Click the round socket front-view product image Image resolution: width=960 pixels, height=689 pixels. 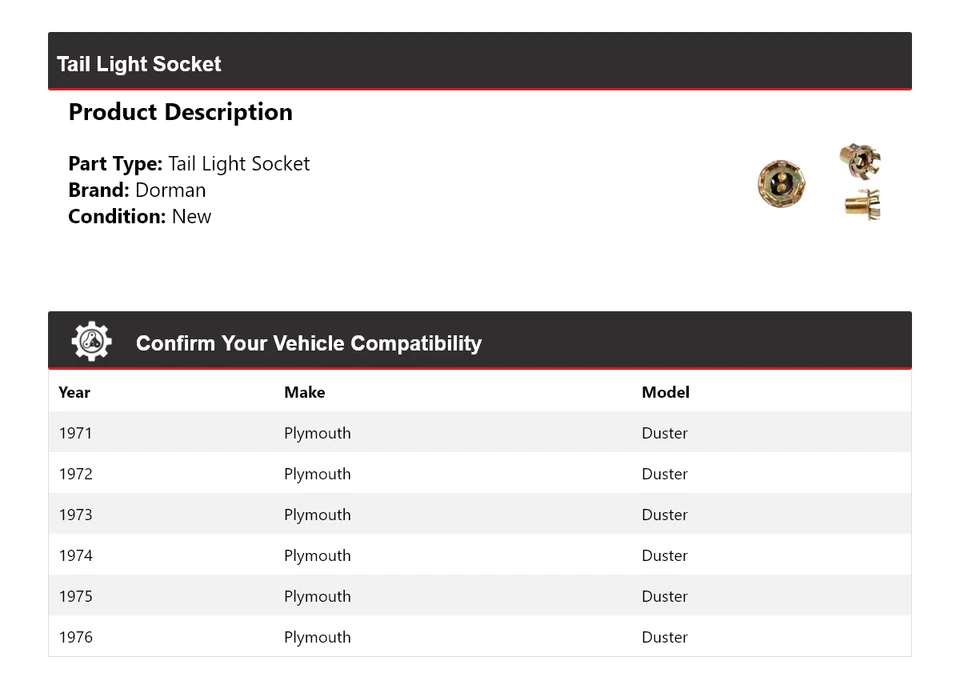[781, 185]
